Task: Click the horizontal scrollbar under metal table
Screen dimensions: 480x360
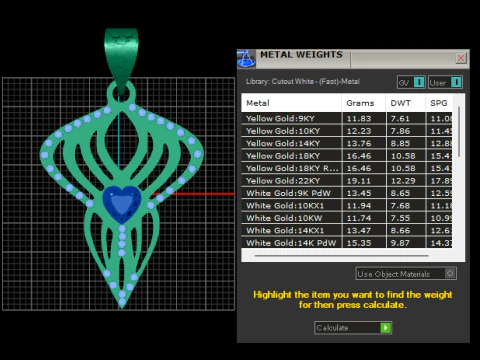Action: 341,256
